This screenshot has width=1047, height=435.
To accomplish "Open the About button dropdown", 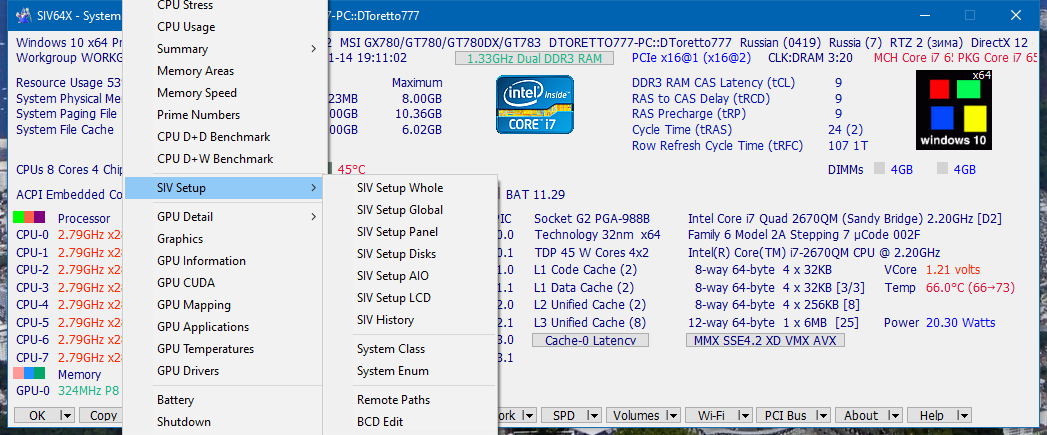I will pyautogui.click(x=893, y=416).
